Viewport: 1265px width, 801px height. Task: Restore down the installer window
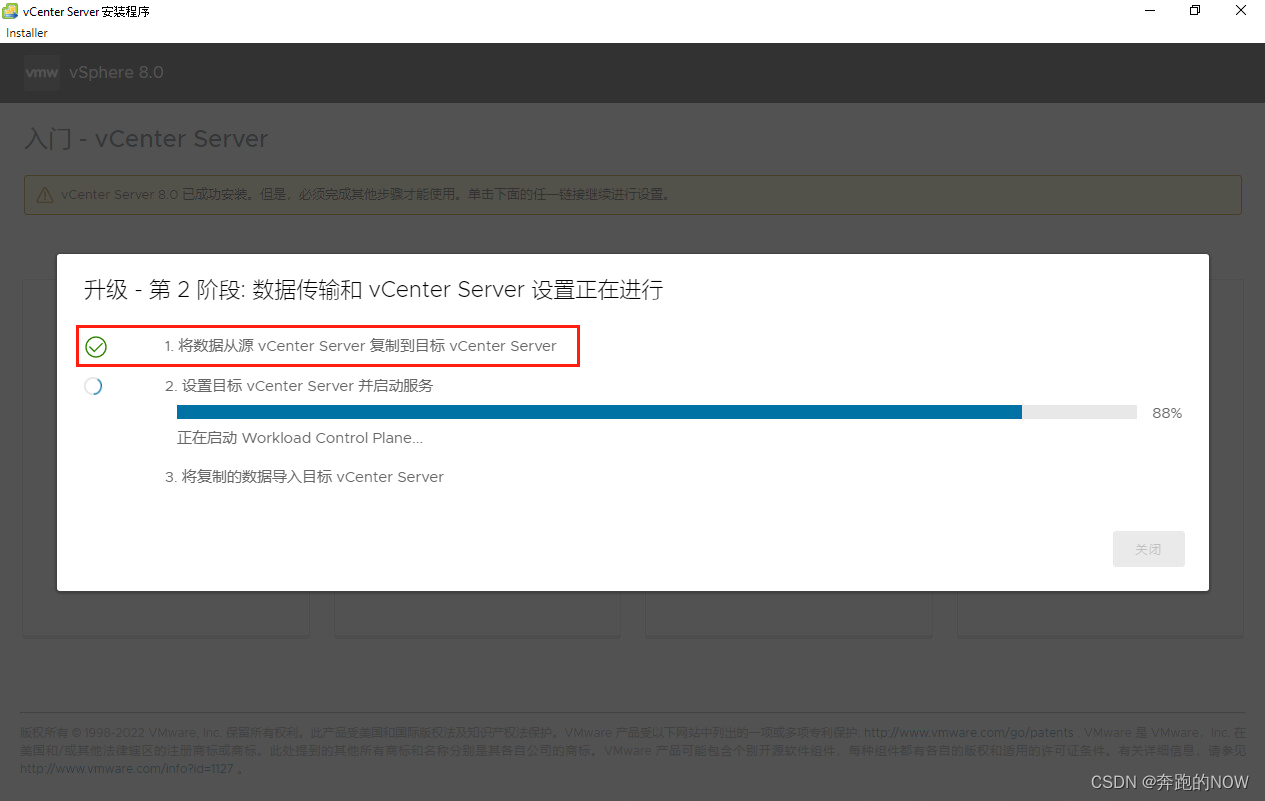[x=1194, y=11]
